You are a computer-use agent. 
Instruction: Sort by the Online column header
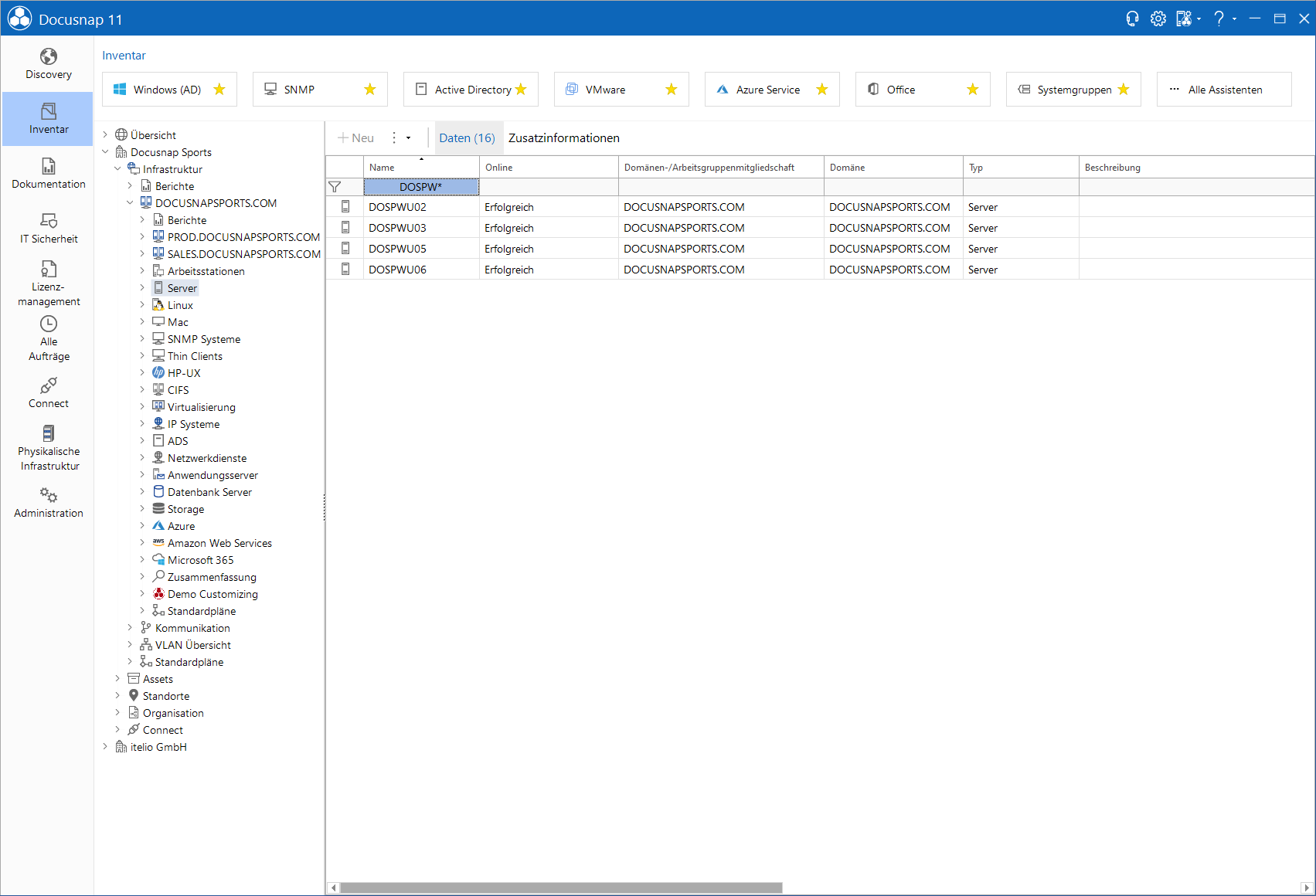pos(549,167)
